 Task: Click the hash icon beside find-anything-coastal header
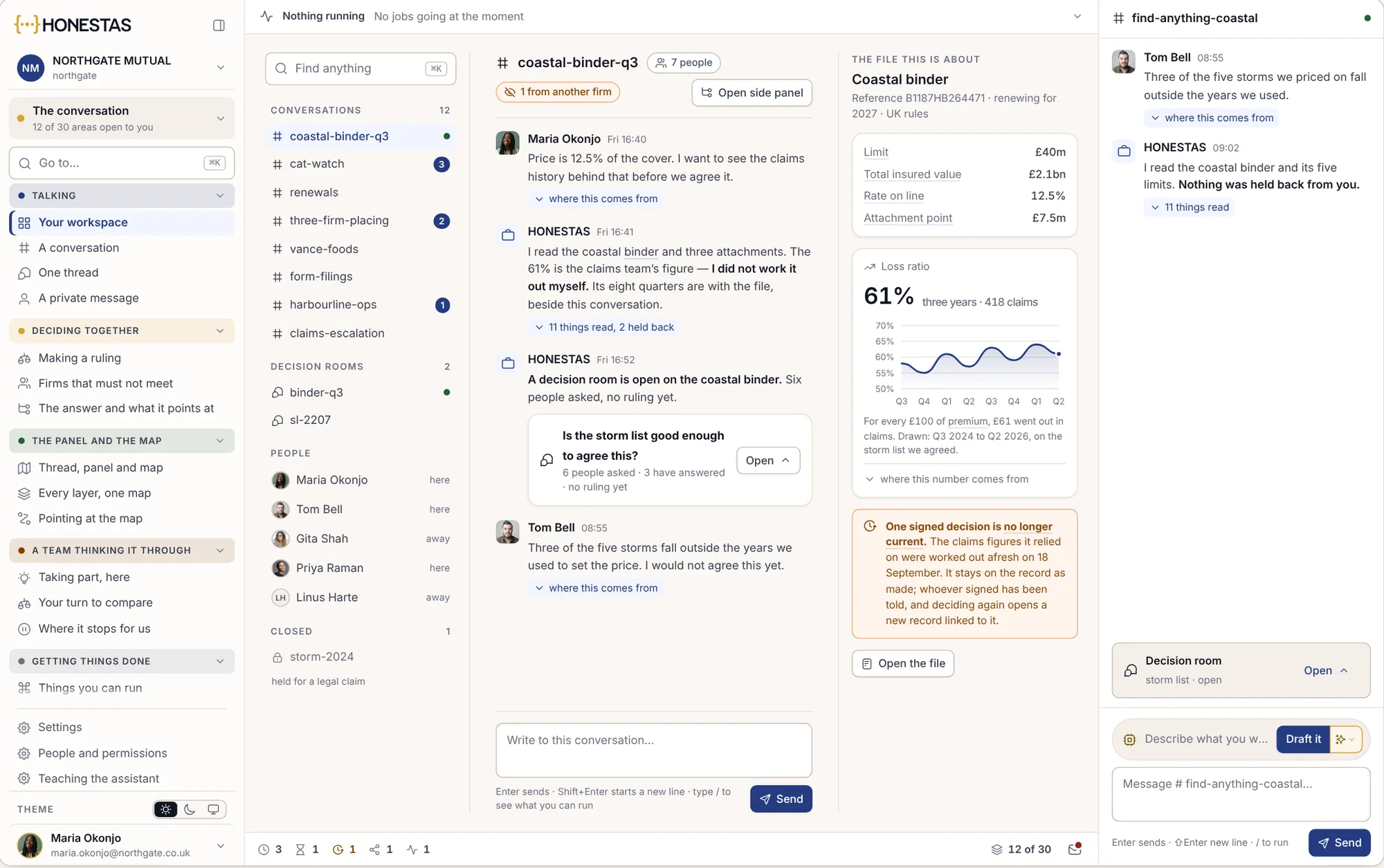coord(1118,18)
